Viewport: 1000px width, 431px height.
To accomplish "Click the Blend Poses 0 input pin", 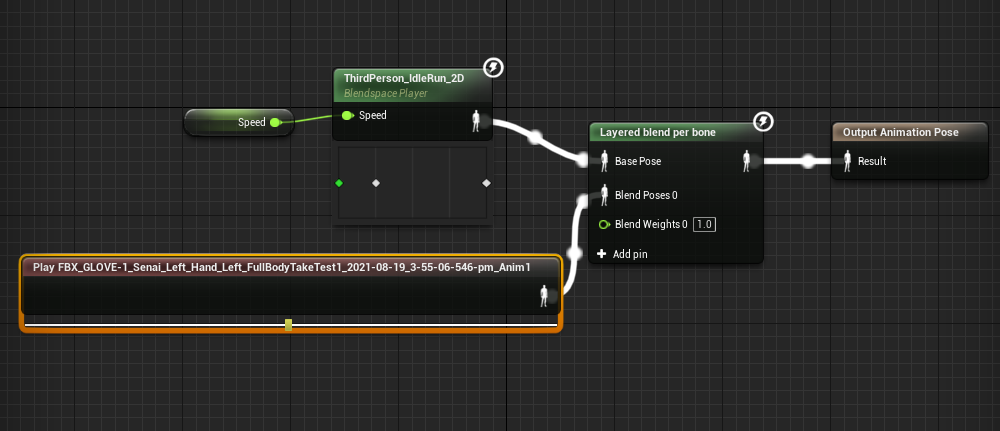I will point(604,195).
